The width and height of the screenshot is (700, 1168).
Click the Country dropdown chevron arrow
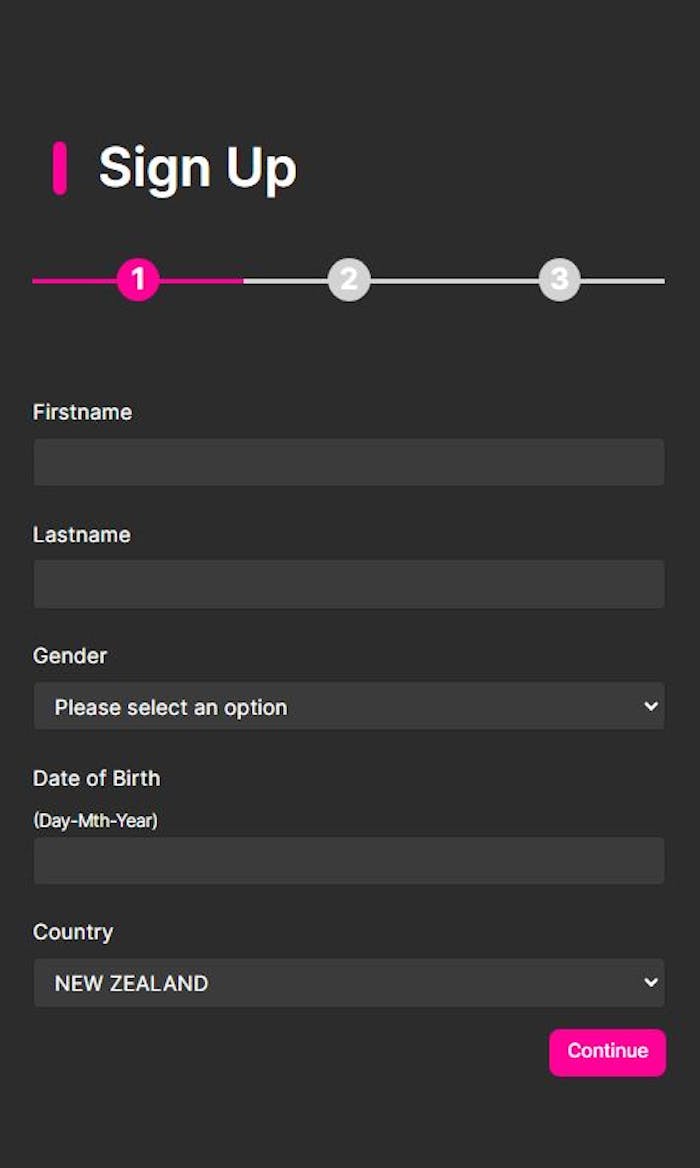(651, 982)
